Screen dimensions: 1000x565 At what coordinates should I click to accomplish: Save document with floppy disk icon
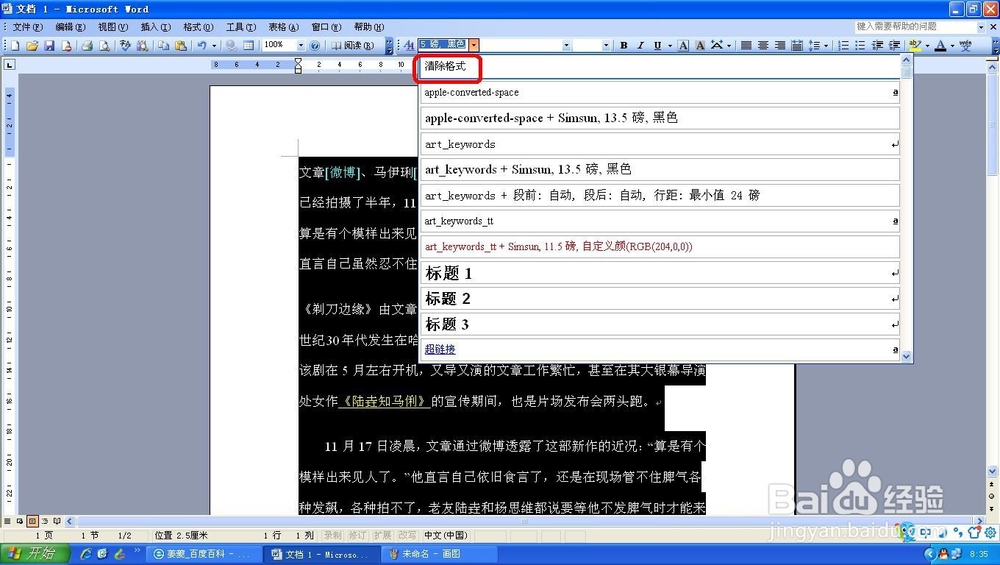(49, 46)
